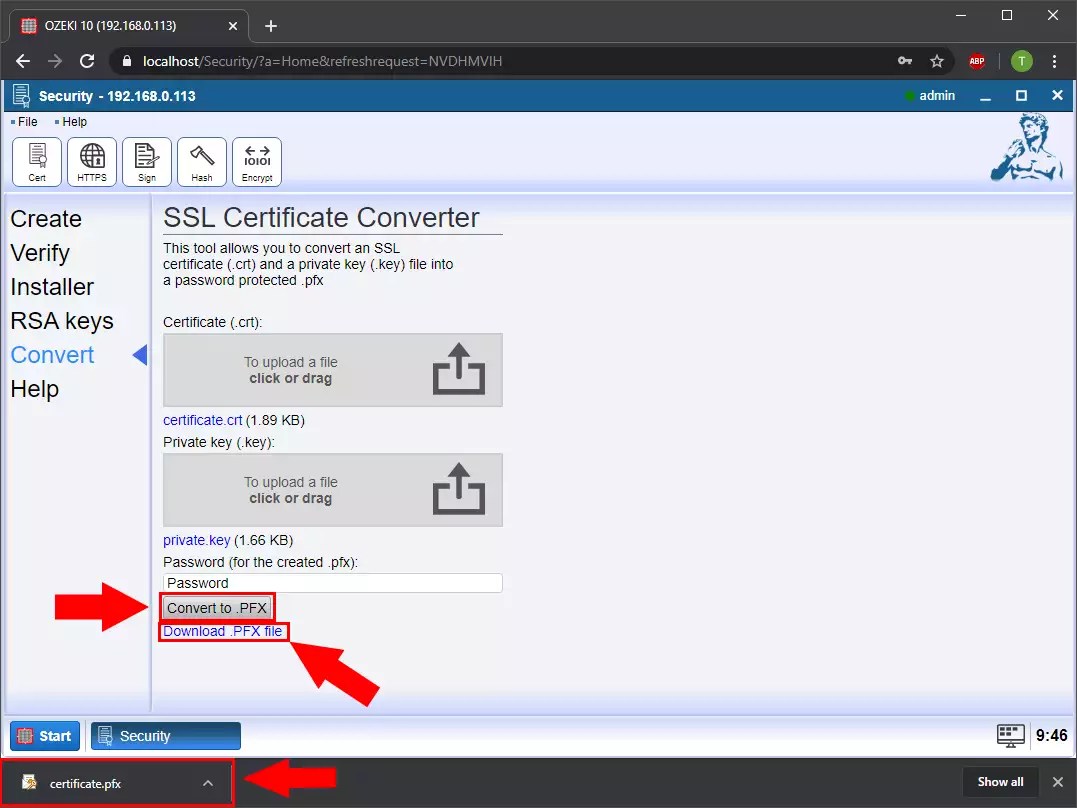Click the Chrome profile avatar icon

point(1021,61)
